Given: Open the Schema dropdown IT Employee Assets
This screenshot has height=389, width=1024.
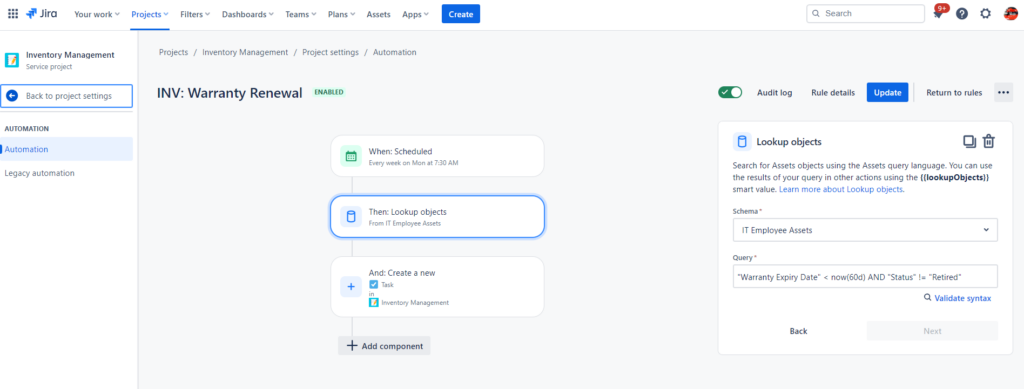Looking at the screenshot, I should (x=865, y=230).
